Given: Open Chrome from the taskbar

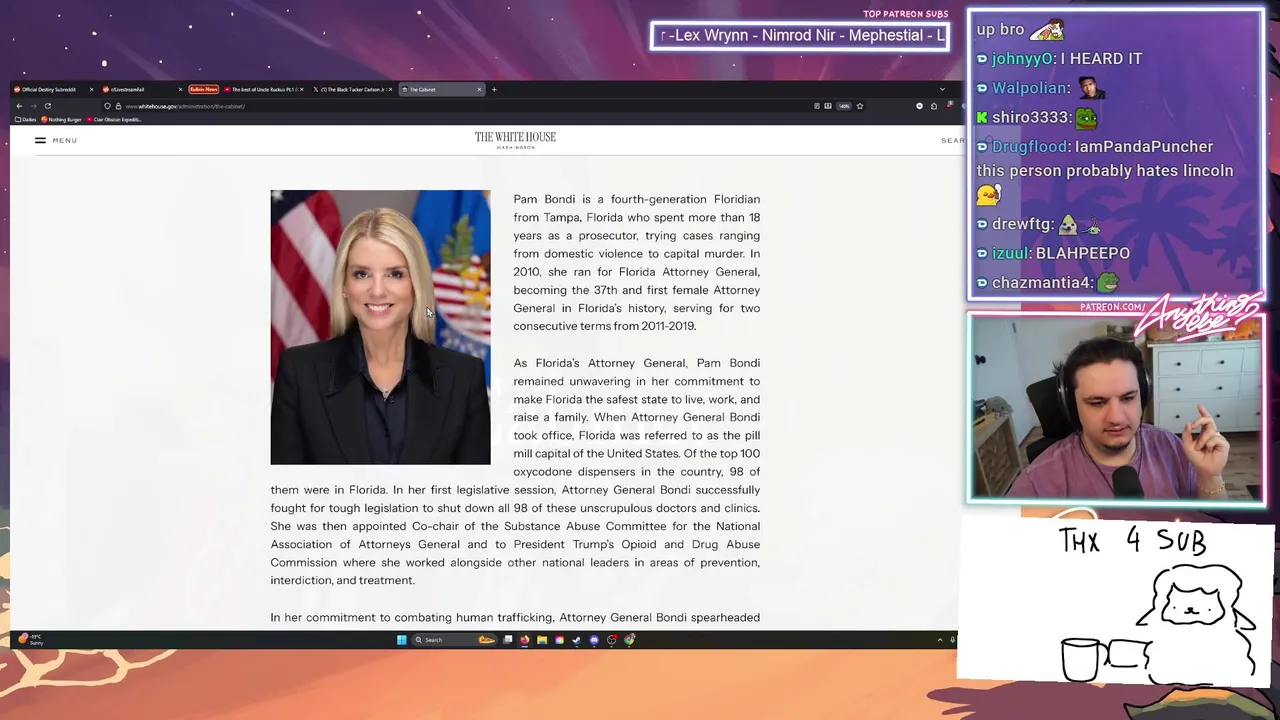Looking at the screenshot, I should pos(629,640).
